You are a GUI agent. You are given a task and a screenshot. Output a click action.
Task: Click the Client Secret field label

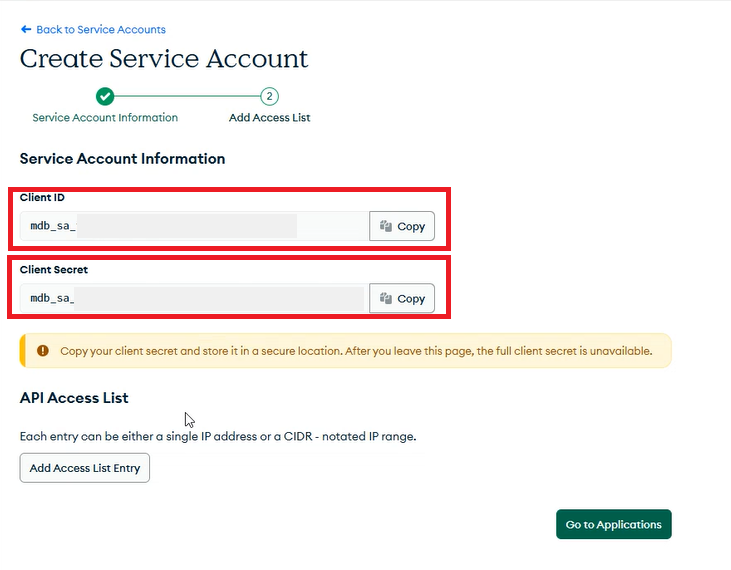point(54,270)
